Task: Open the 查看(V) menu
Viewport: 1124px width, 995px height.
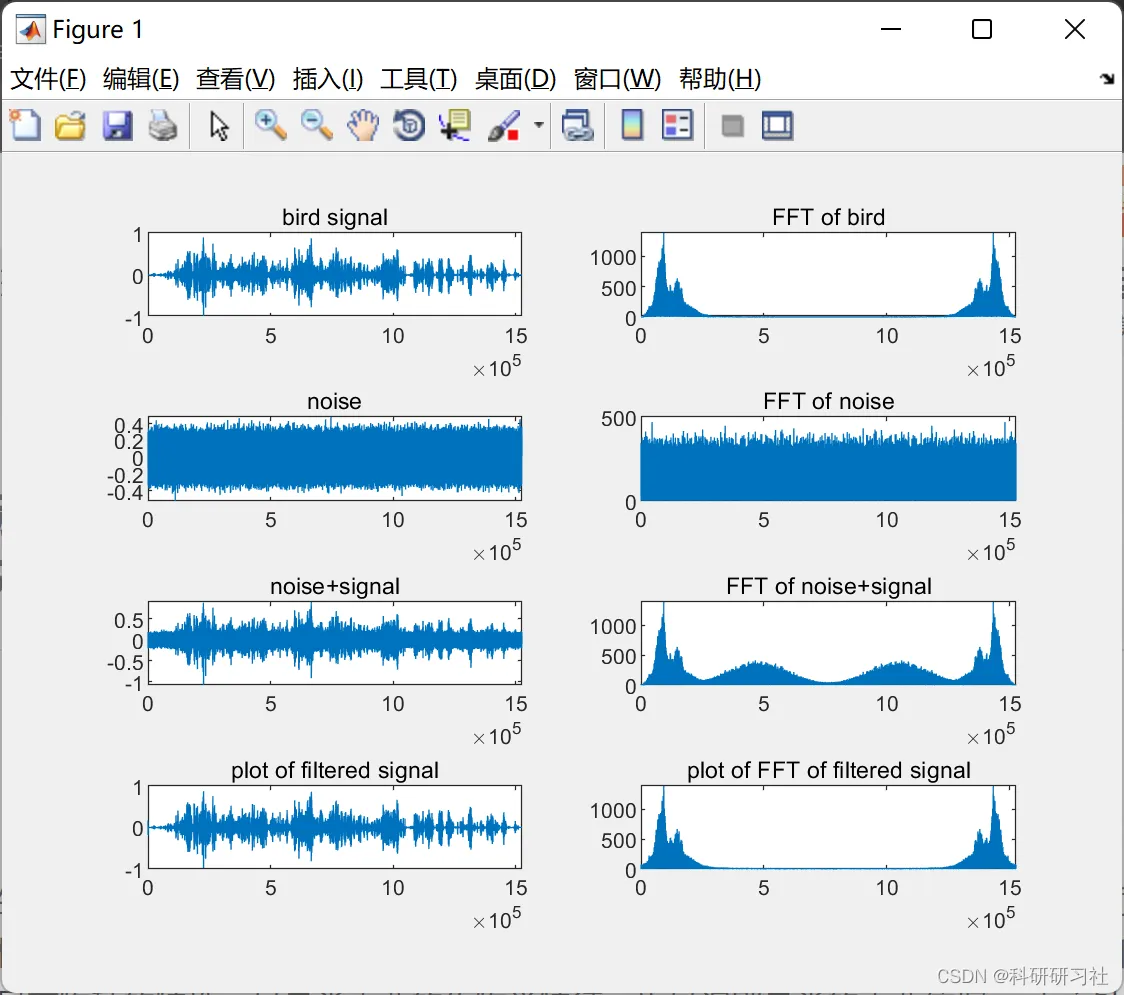Action: 235,79
